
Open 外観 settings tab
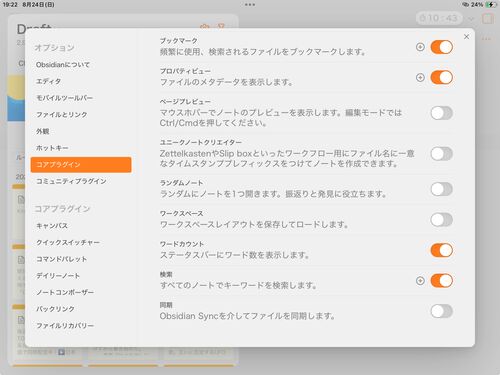point(81,131)
